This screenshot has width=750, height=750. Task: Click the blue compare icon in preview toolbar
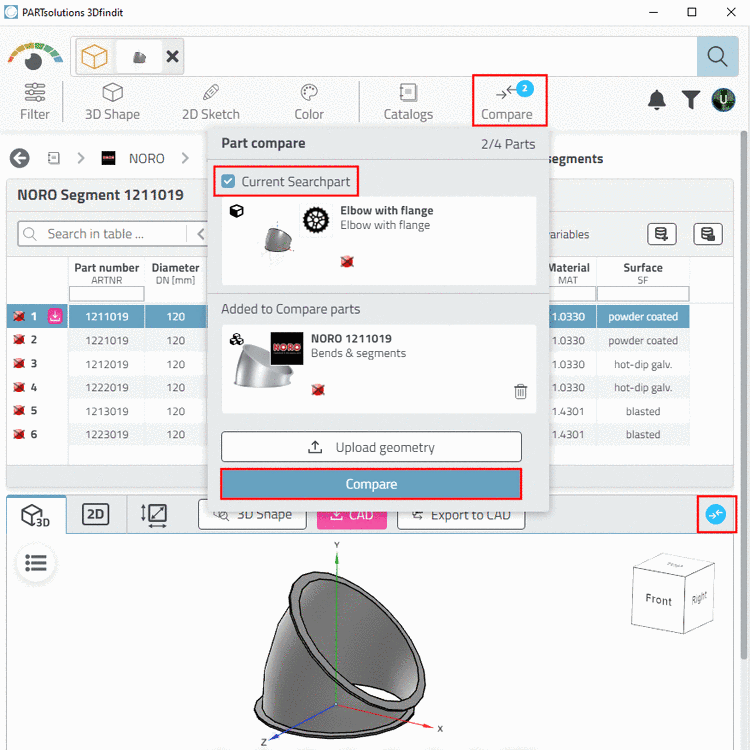pos(716,514)
